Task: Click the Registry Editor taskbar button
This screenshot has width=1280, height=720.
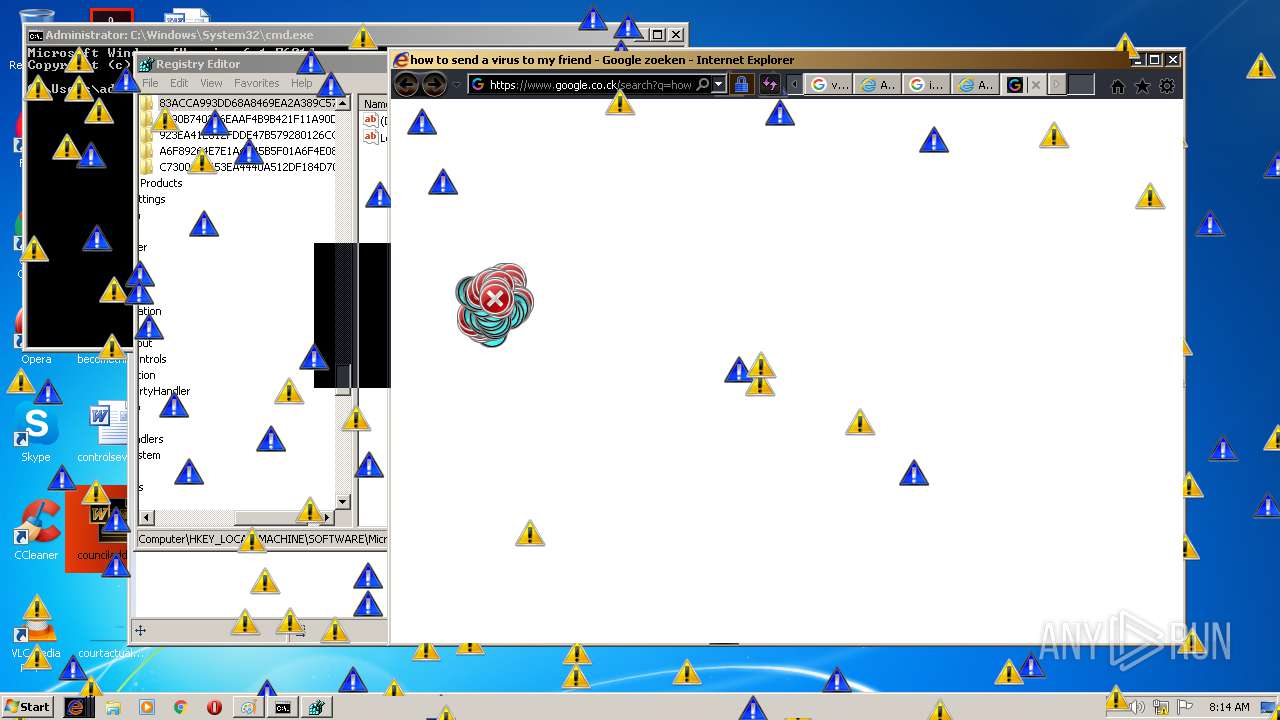Action: (x=317, y=707)
